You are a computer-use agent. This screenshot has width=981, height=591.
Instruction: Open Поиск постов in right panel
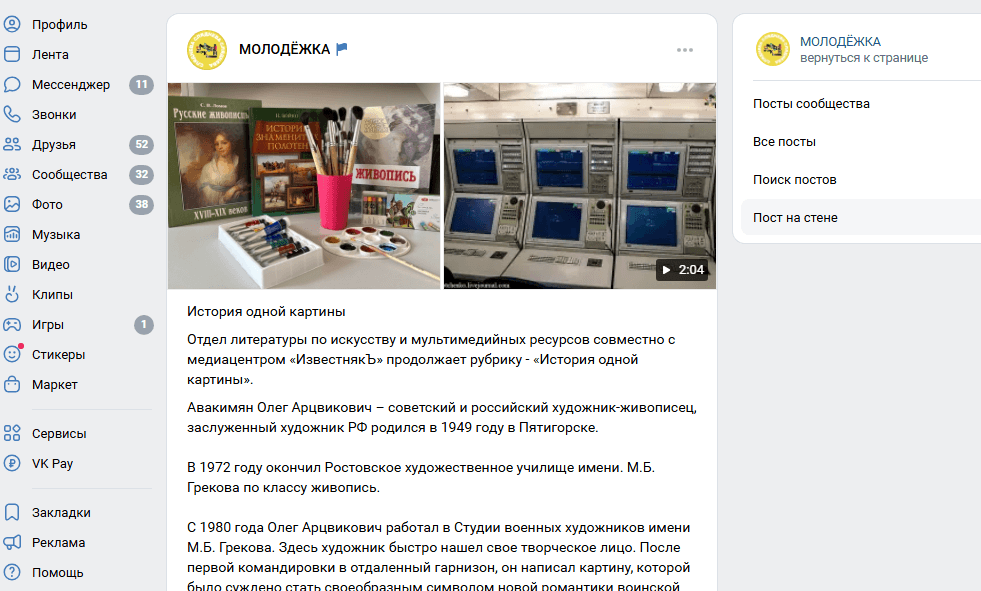pos(795,180)
